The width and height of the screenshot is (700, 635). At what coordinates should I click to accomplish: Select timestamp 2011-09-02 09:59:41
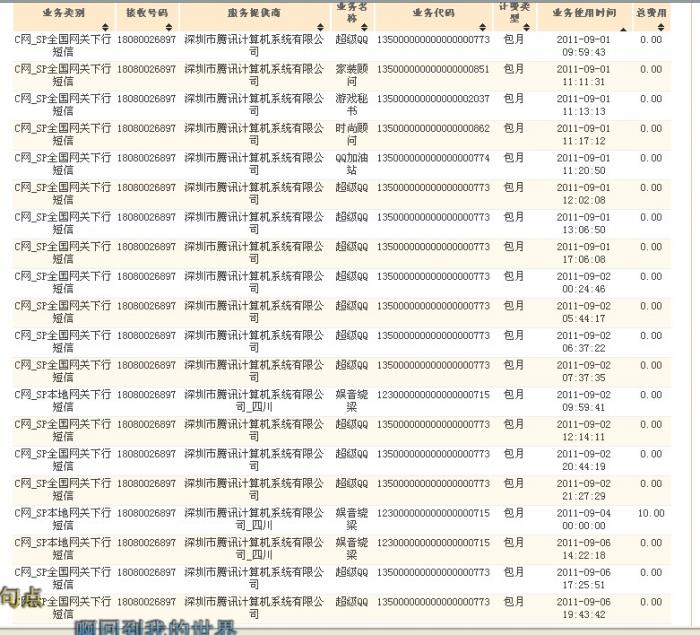584,401
